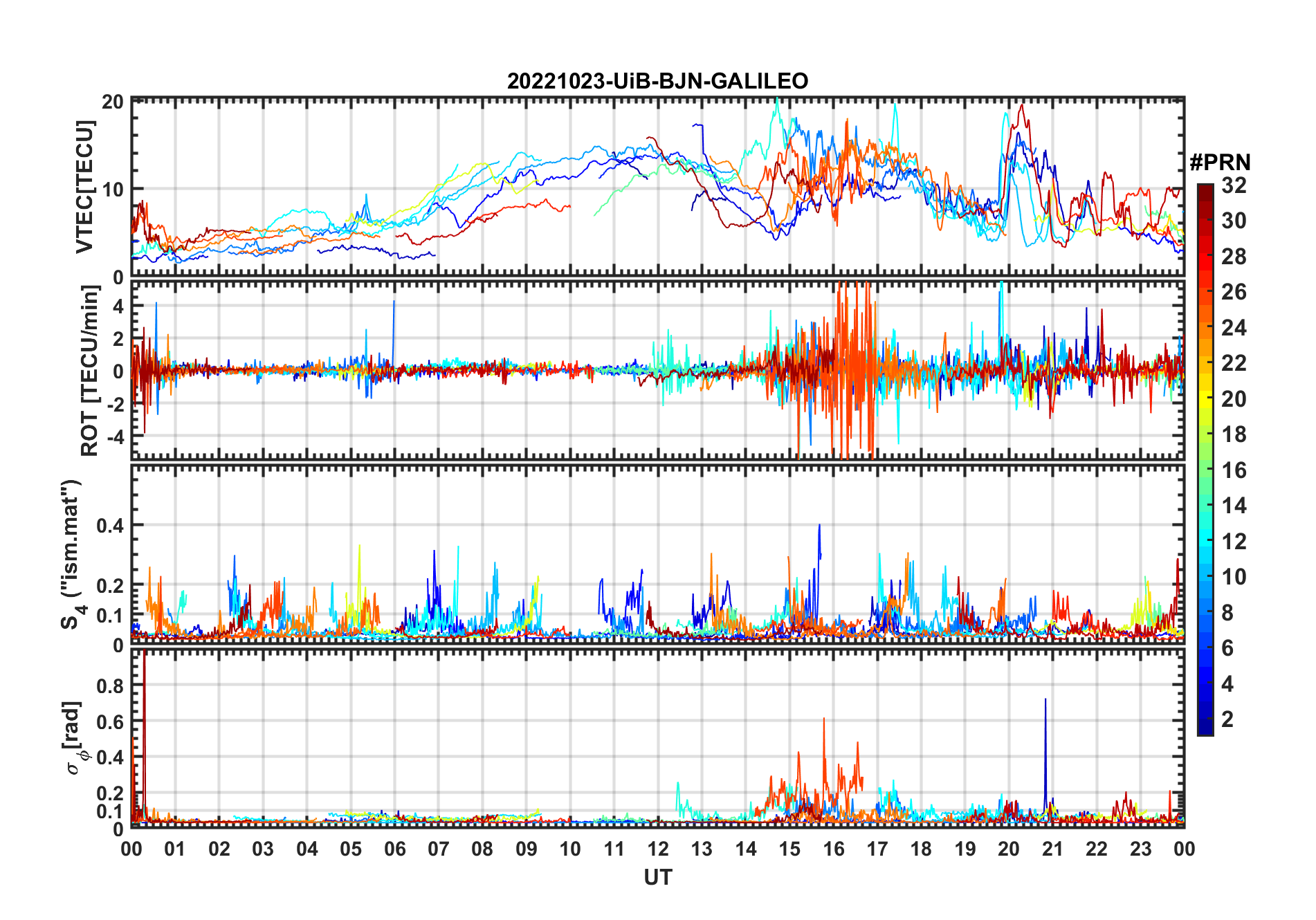The height and width of the screenshot is (920, 1316).
Task: Click the 10 tick on VTEC axis
Action: [113, 189]
